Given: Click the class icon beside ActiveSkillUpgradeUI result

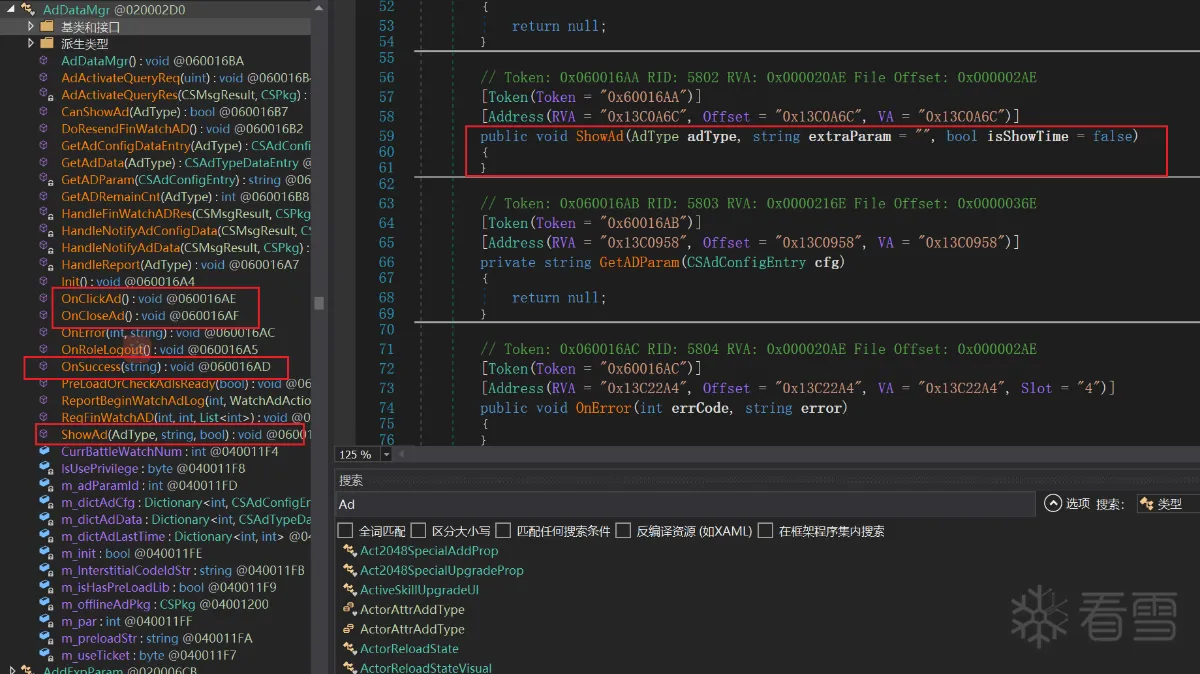Looking at the screenshot, I should (x=349, y=590).
